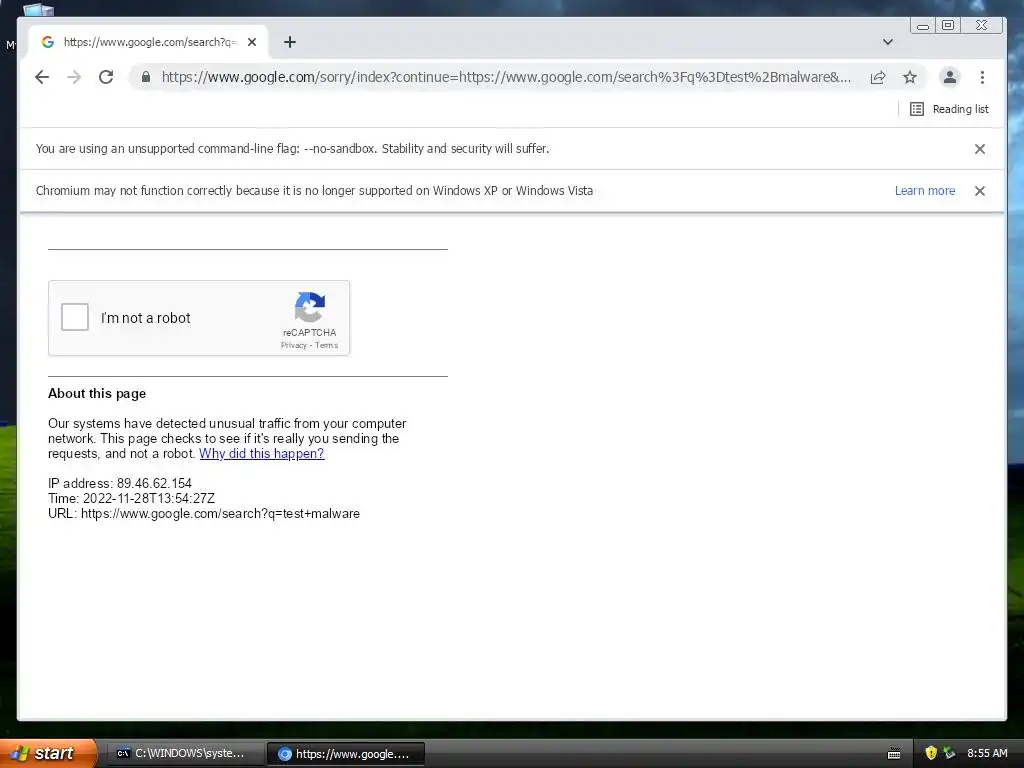Restore down the Chromium window
The image size is (1024, 768).
pyautogui.click(x=948, y=25)
